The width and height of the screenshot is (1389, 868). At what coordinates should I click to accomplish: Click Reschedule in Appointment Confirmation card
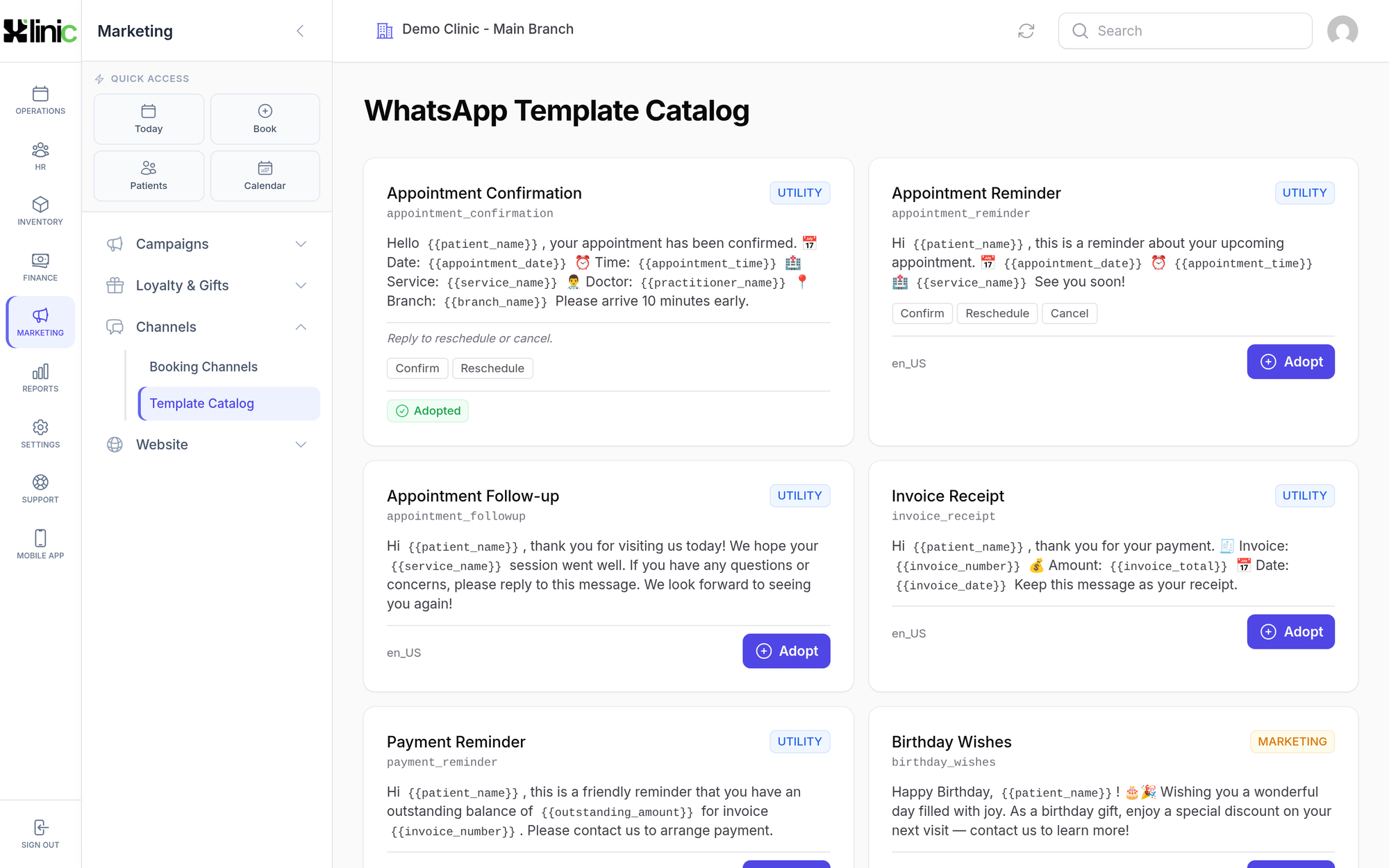click(492, 368)
